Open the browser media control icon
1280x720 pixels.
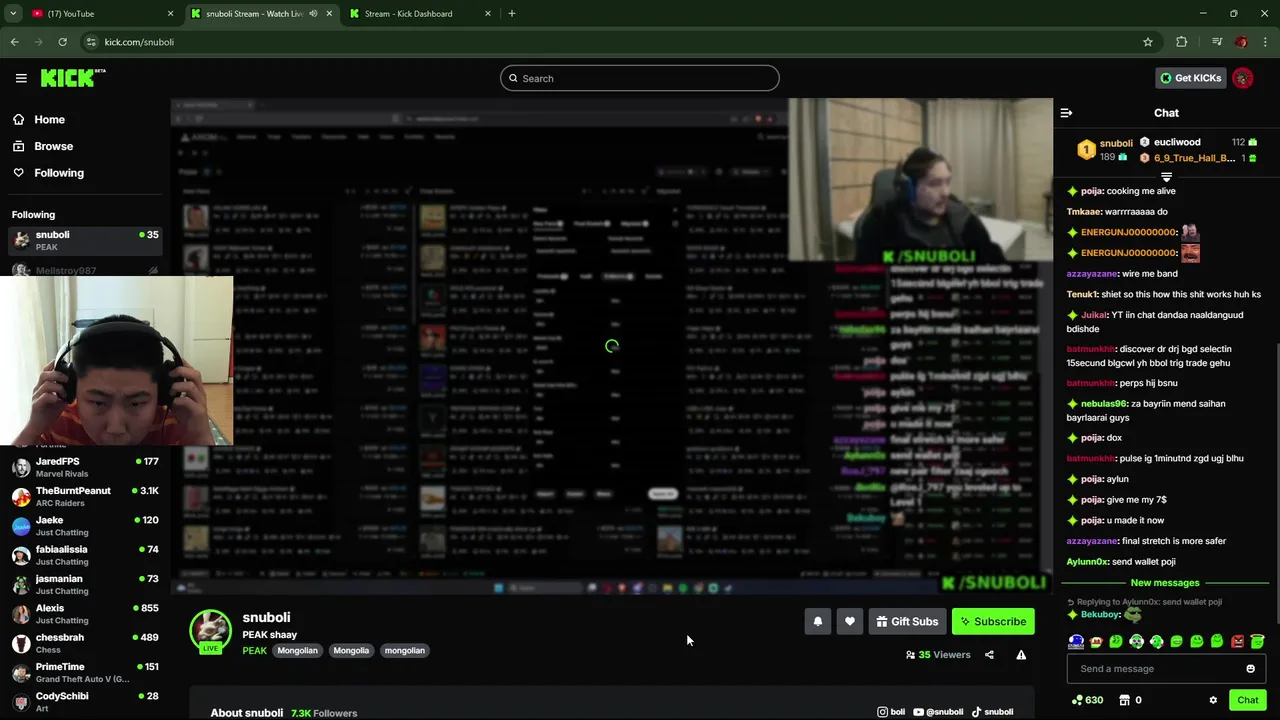click(1216, 42)
